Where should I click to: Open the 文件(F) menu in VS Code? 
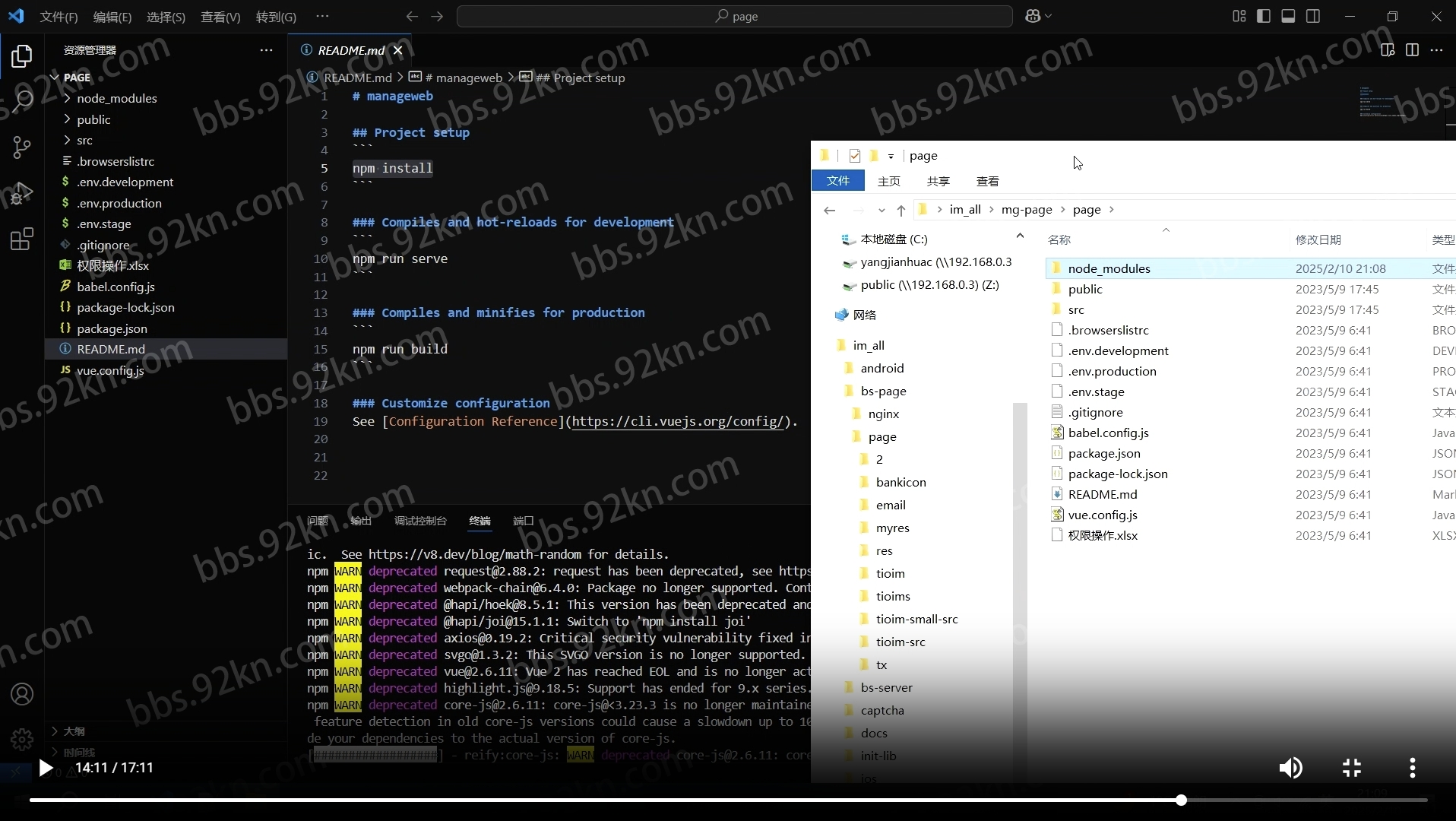click(59, 17)
